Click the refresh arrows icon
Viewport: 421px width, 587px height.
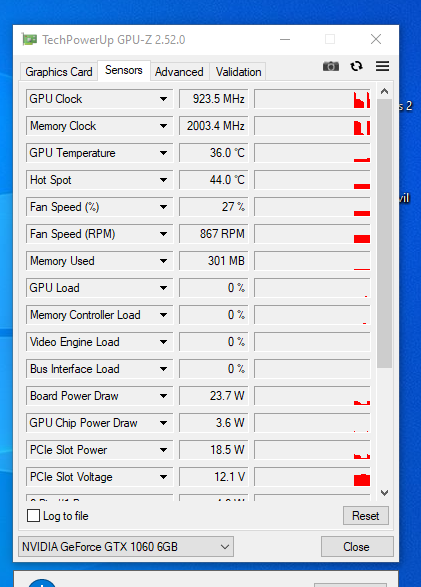[357, 66]
